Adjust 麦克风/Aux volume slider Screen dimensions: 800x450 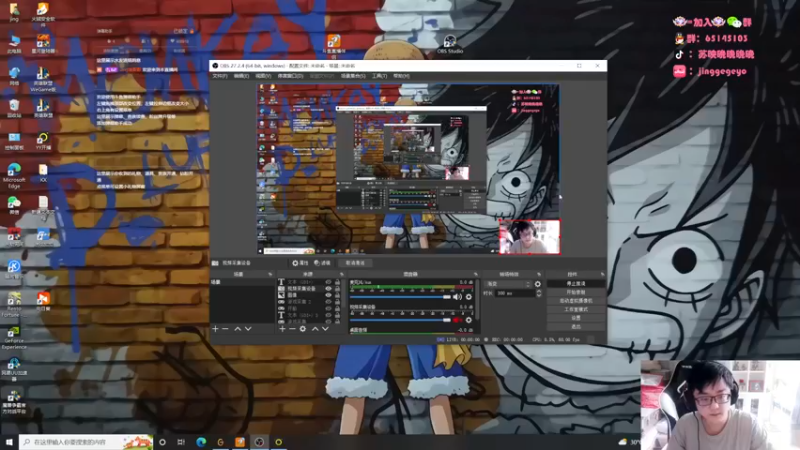pyautogui.click(x=401, y=297)
